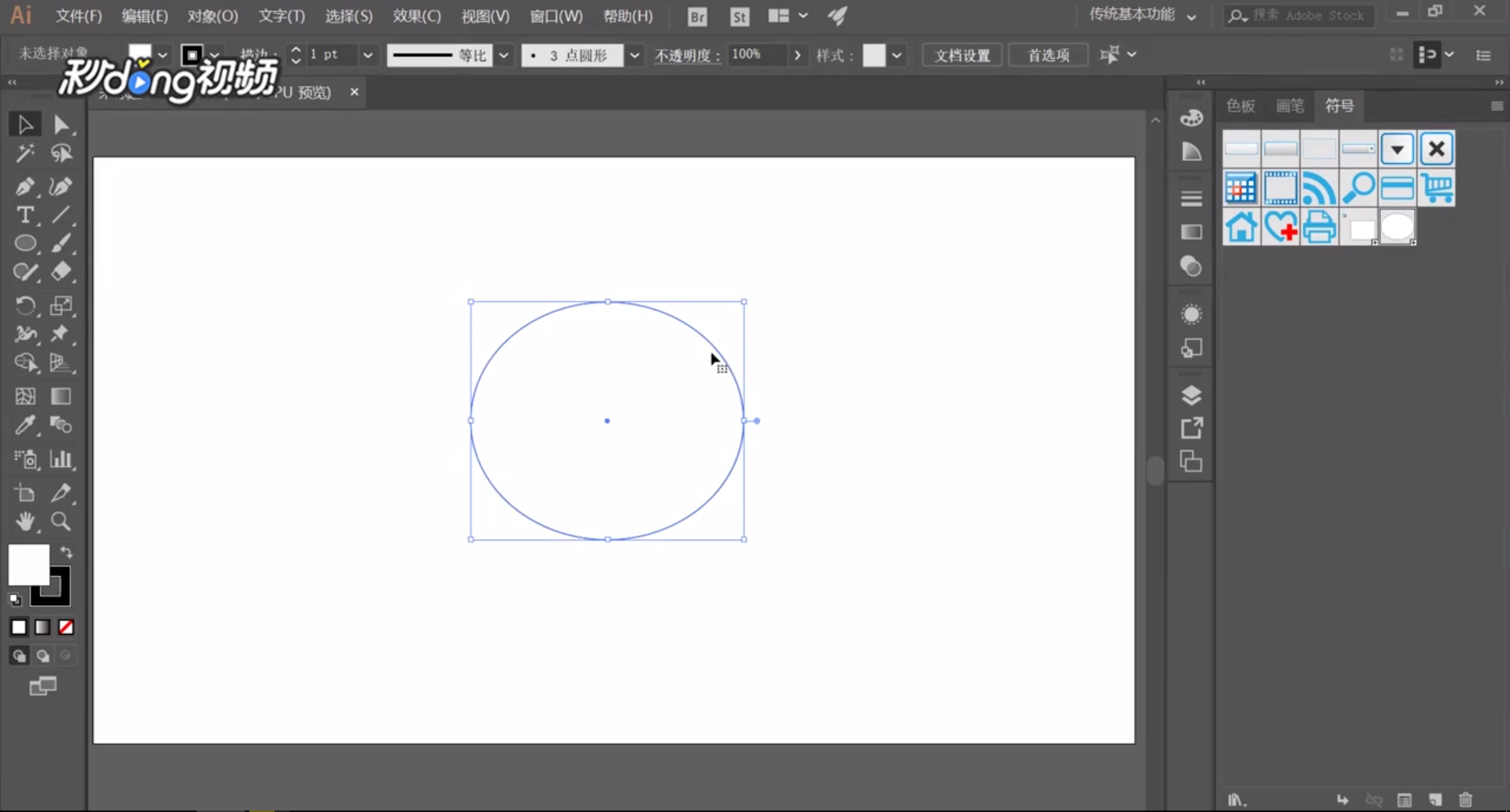Select the Eyedropper tool

pyautogui.click(x=24, y=426)
